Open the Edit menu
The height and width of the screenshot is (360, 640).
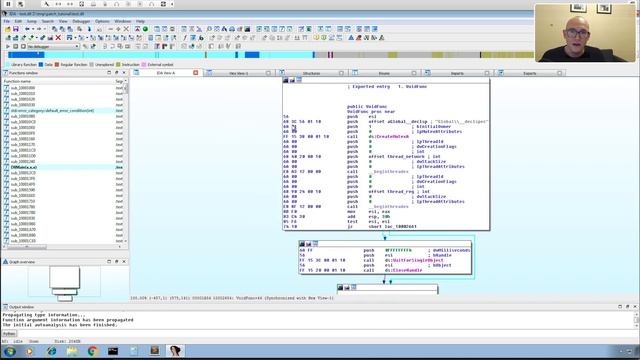tap(18, 21)
